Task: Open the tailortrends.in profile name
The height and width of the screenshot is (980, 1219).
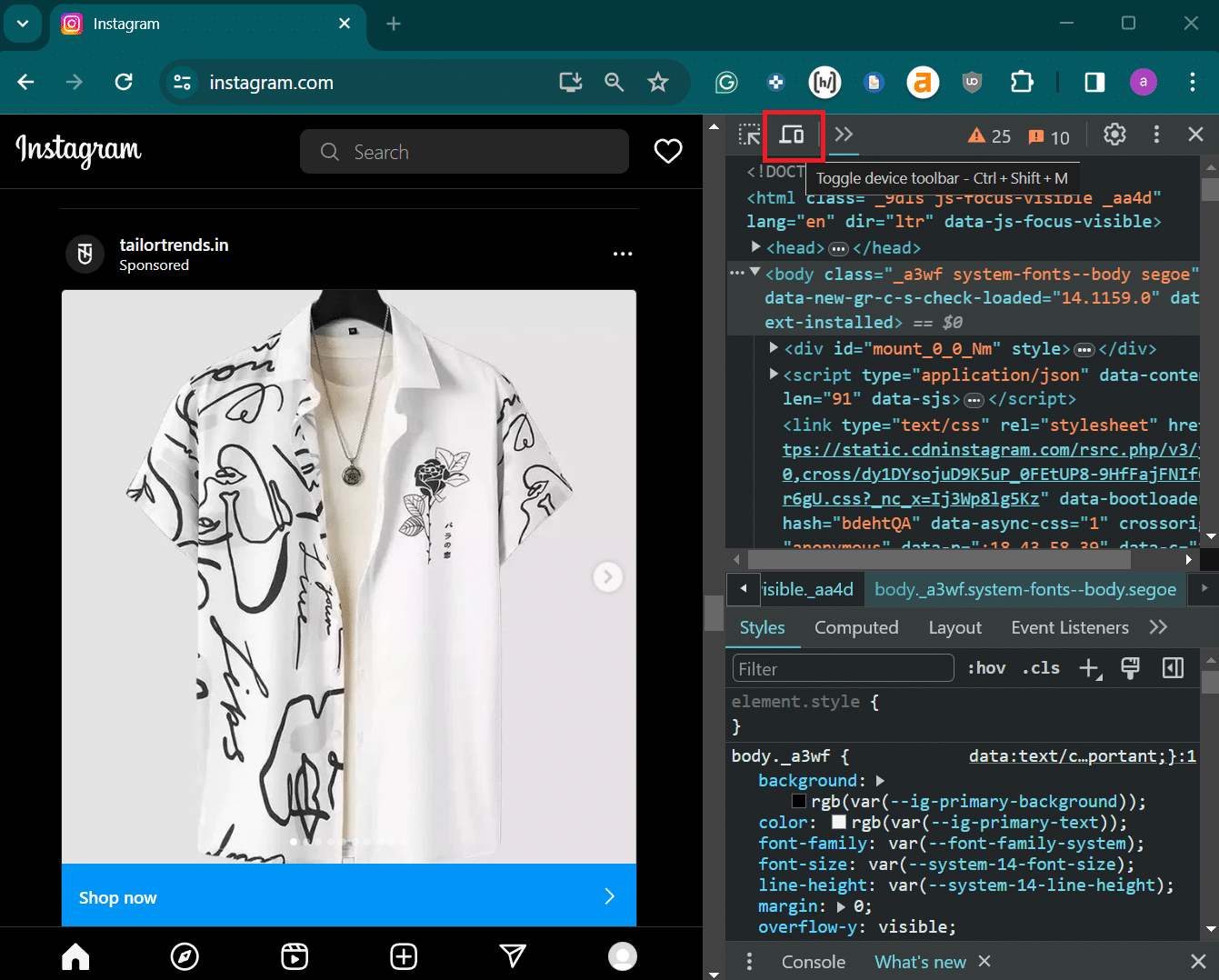Action: pos(174,245)
